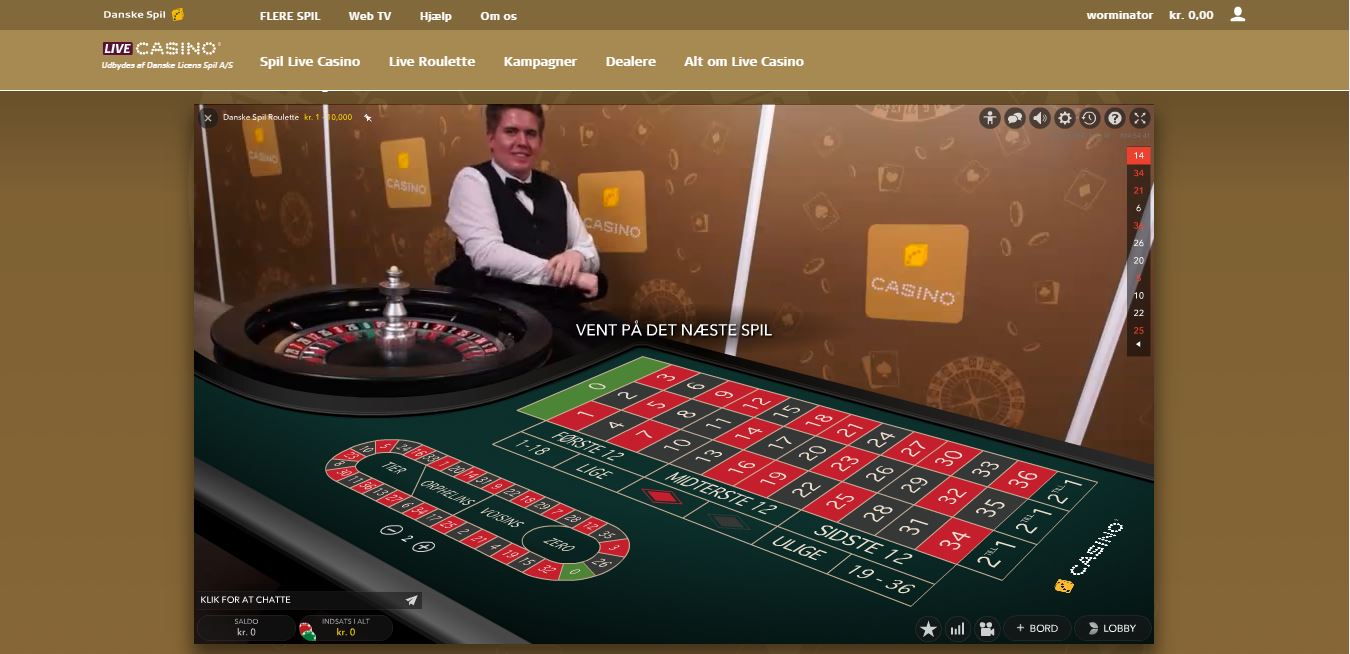
Task: Open the game settings gear
Action: [x=1065, y=118]
